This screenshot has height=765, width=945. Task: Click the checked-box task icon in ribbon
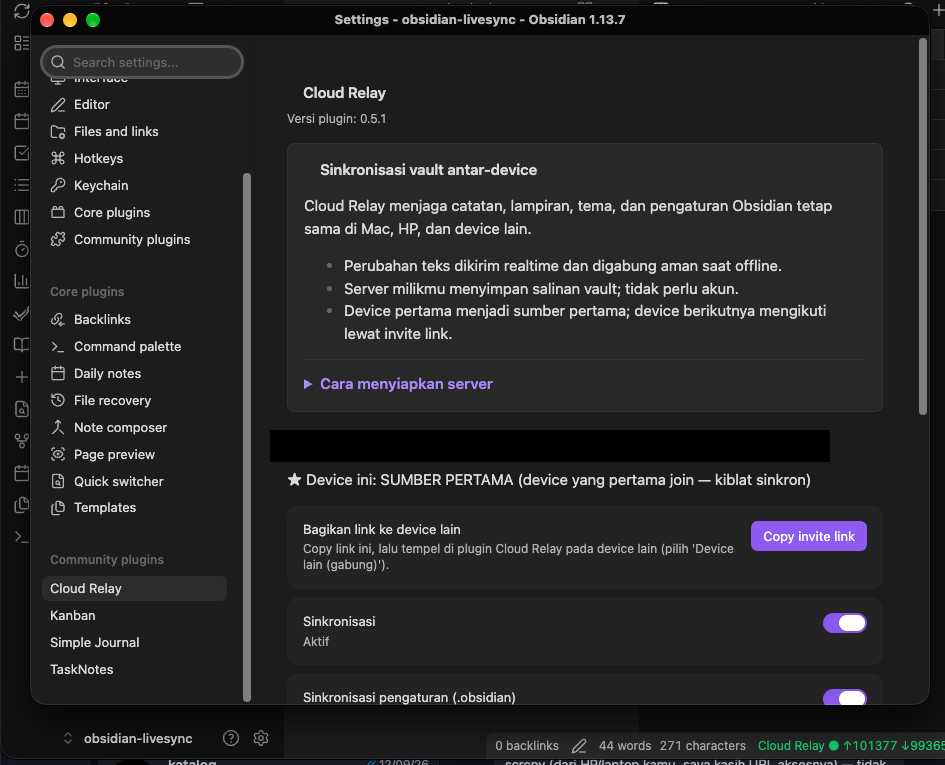(22, 153)
